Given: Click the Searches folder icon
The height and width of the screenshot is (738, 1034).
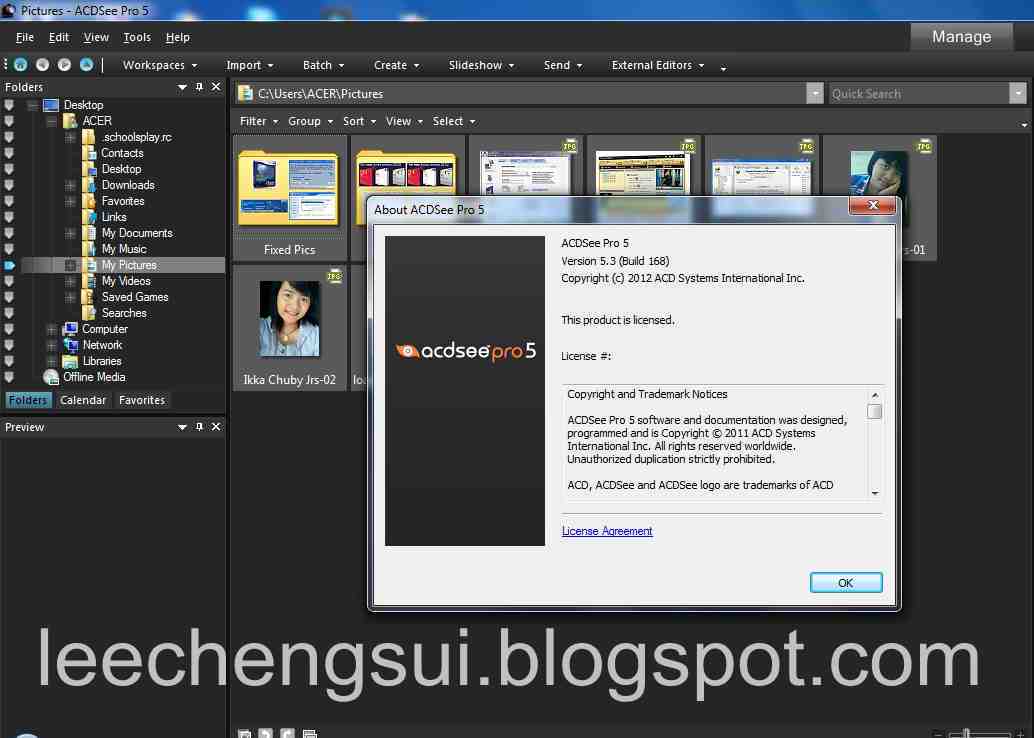Looking at the screenshot, I should pos(89,313).
